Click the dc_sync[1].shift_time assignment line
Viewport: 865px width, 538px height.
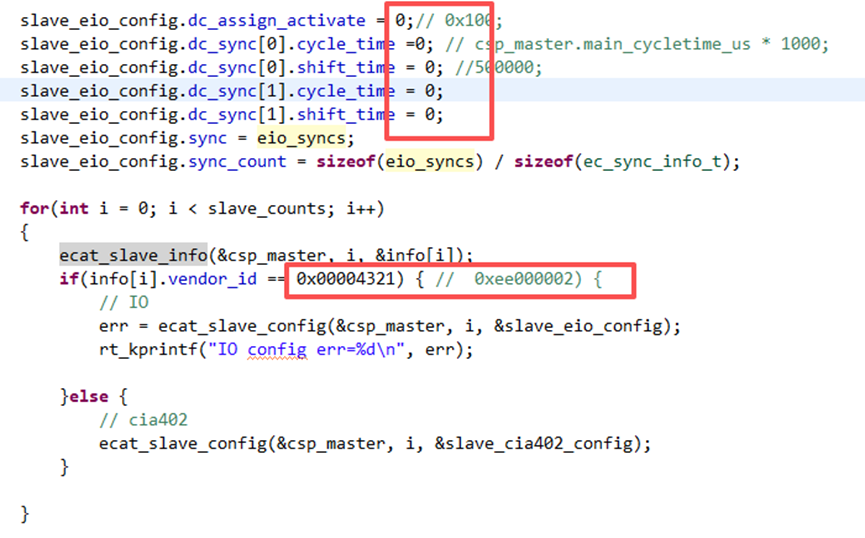[x=232, y=114]
